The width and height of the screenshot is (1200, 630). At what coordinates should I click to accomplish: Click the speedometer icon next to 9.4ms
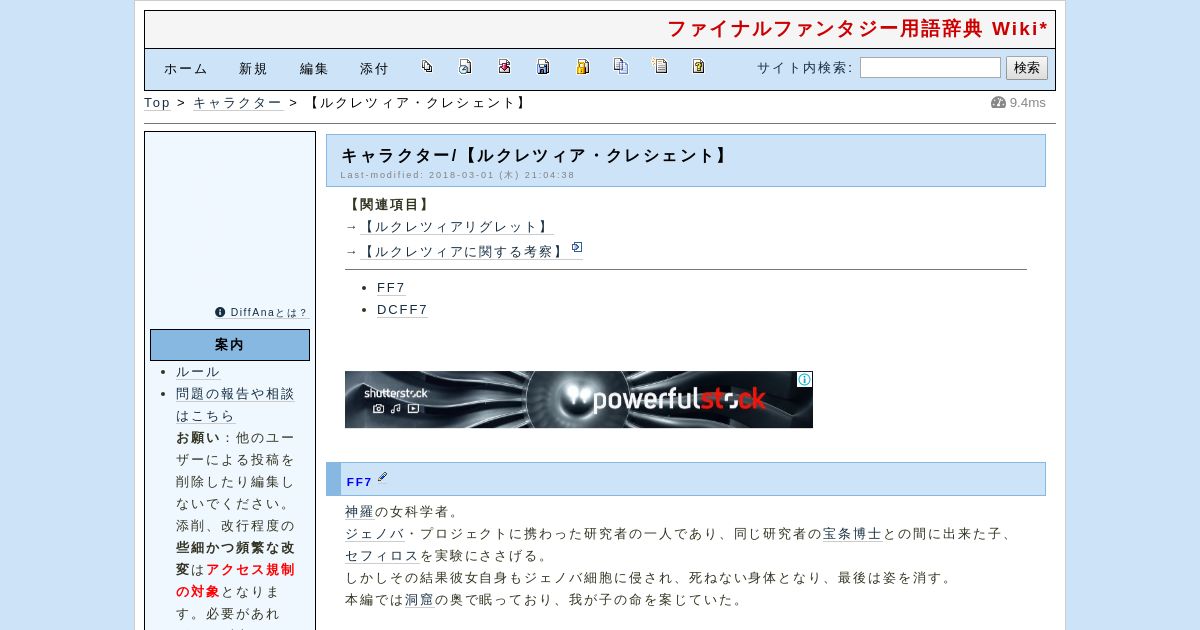[998, 102]
